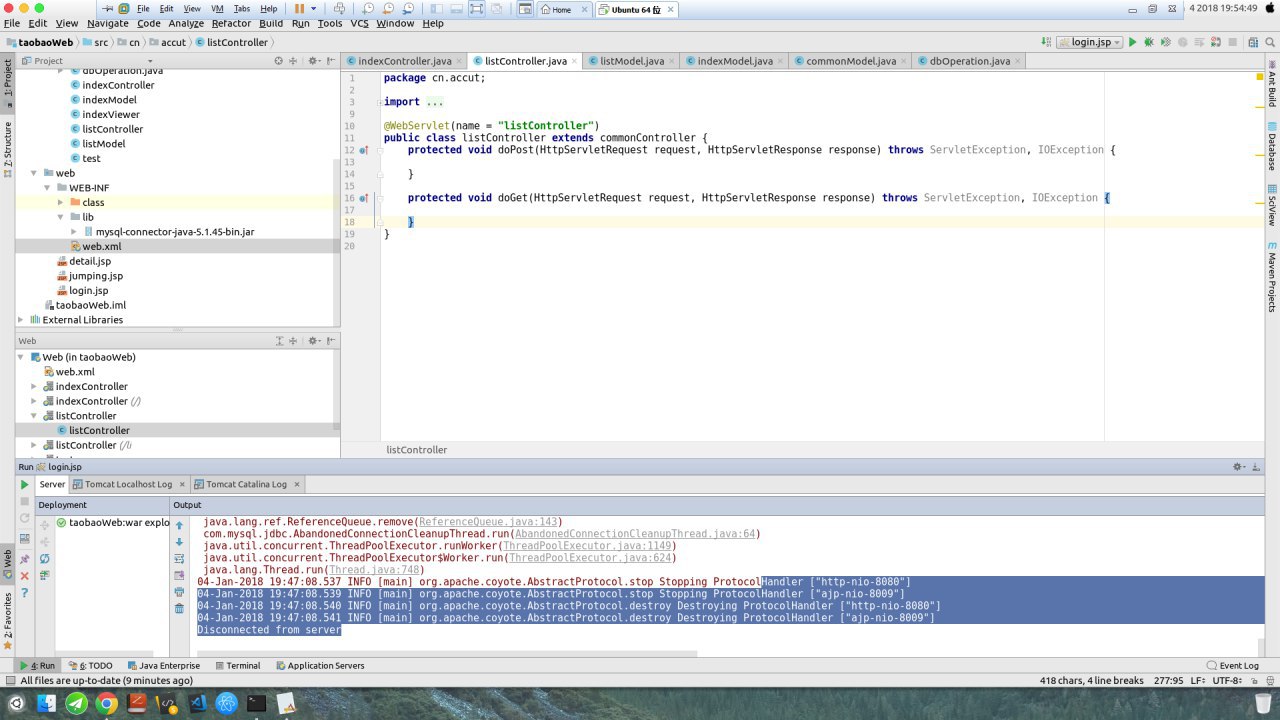Start debugging with the green bug icon
1280x720 pixels.
click(1149, 42)
